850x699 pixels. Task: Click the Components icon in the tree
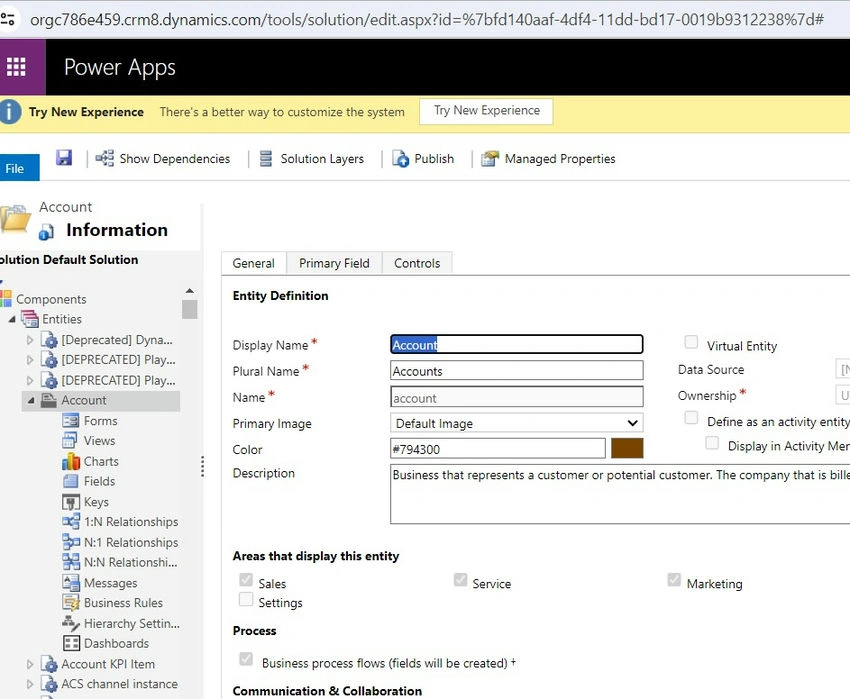tap(6, 299)
